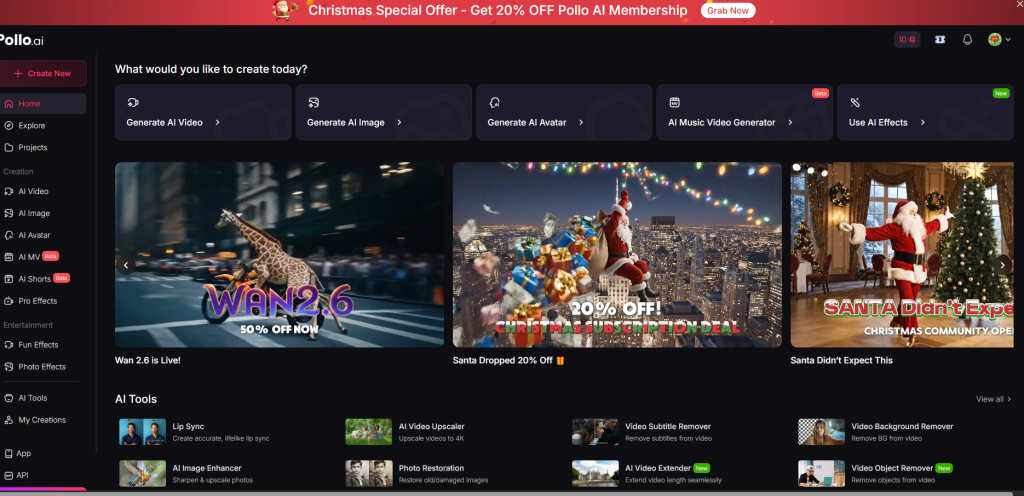Click the Generate AI Avatar chevron arrow
Viewport: 1024px width, 496px height.
pos(581,122)
